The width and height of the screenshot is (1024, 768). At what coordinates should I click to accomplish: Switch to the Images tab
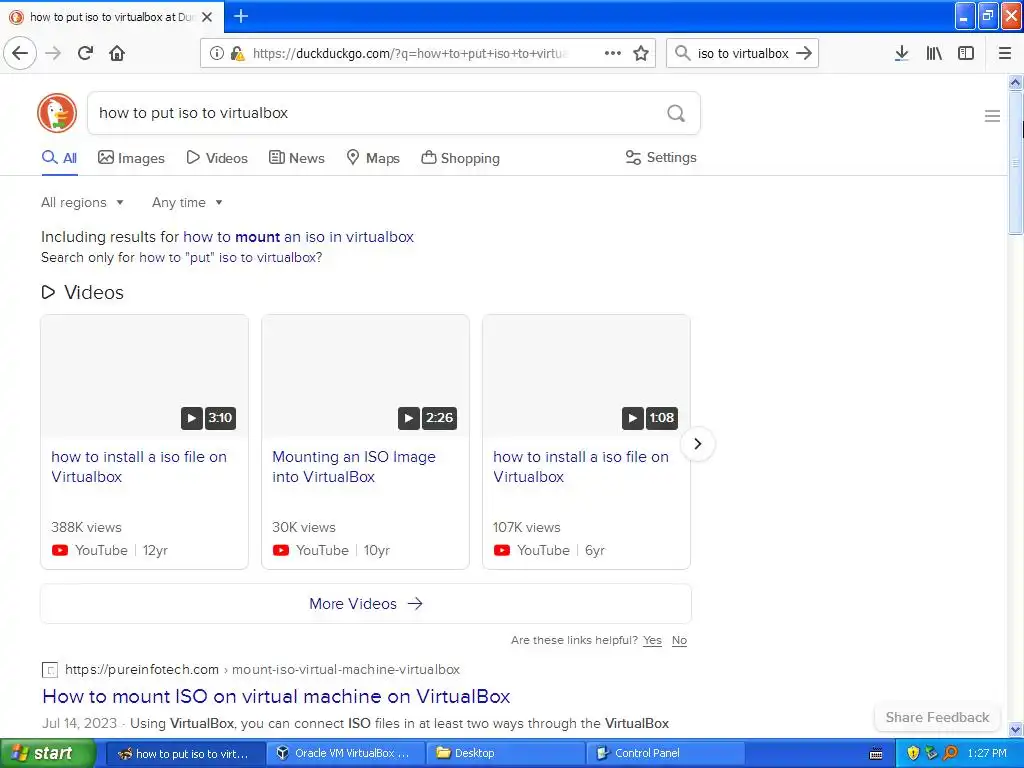pos(131,158)
